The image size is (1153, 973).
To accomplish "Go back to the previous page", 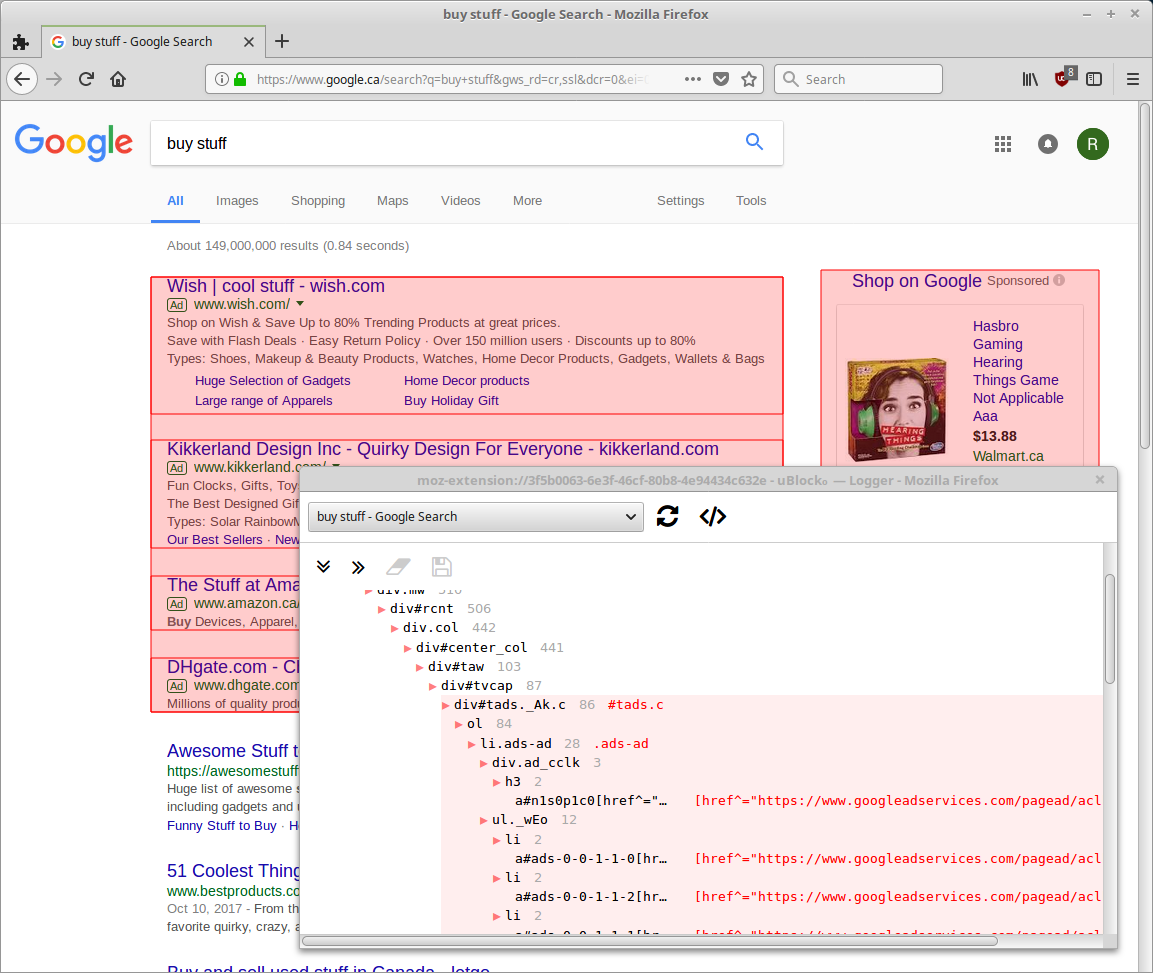I will click(x=22, y=79).
